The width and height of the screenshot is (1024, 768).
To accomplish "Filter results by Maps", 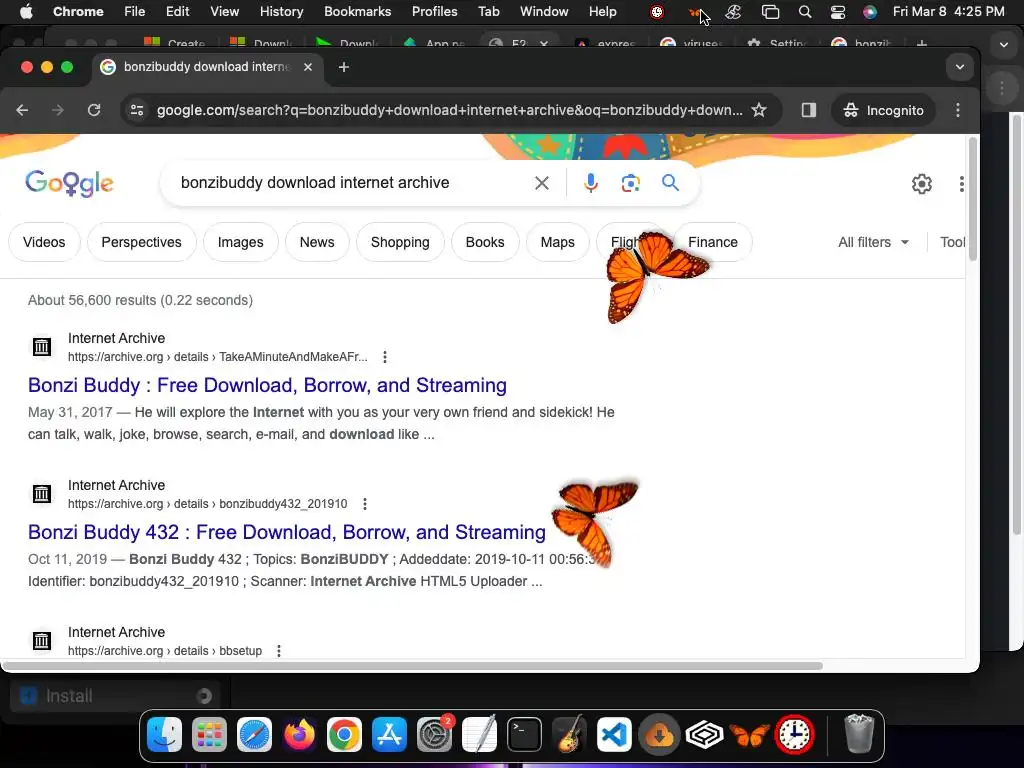I will point(557,242).
